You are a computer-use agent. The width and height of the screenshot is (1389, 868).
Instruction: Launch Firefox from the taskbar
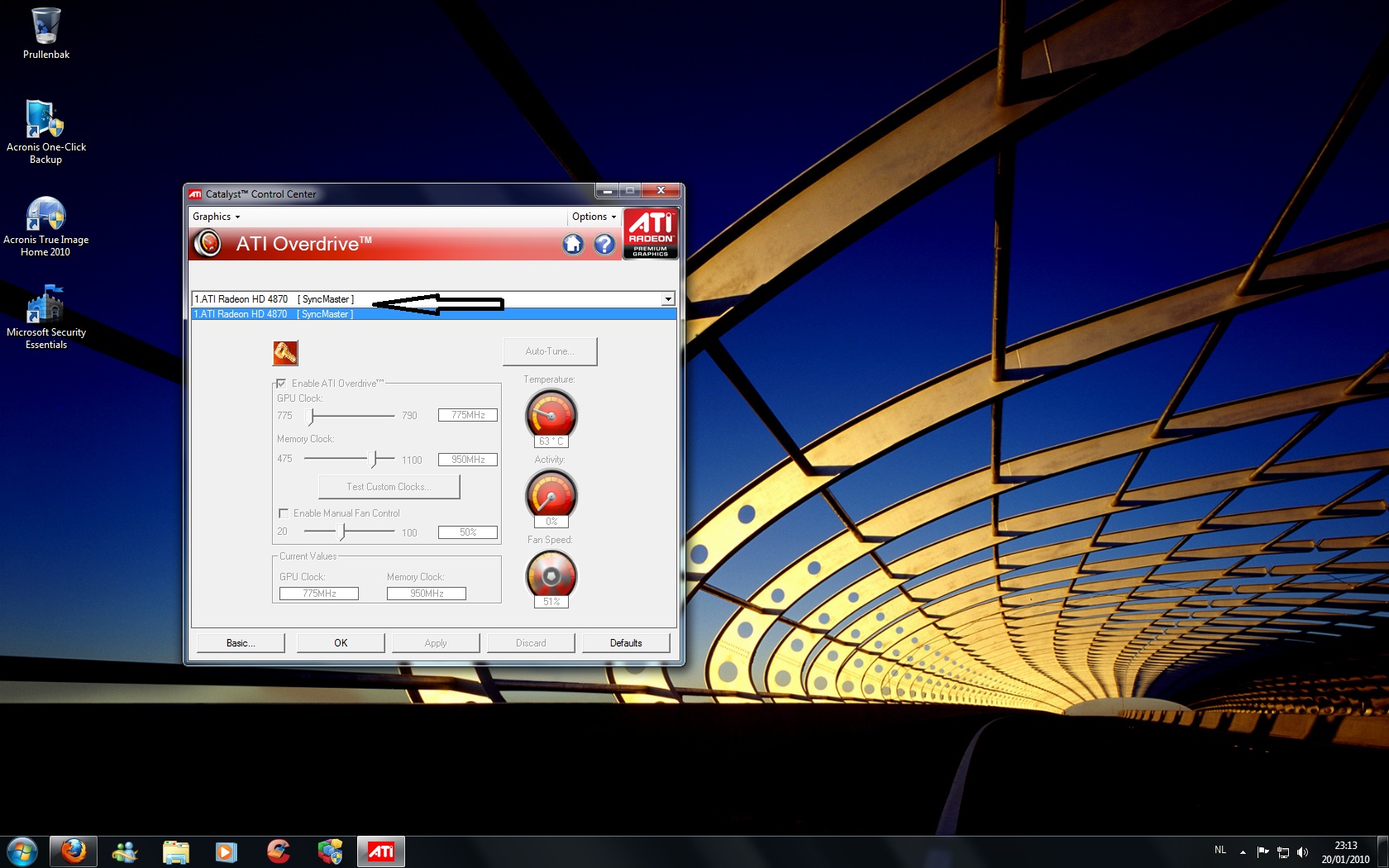coord(74,851)
